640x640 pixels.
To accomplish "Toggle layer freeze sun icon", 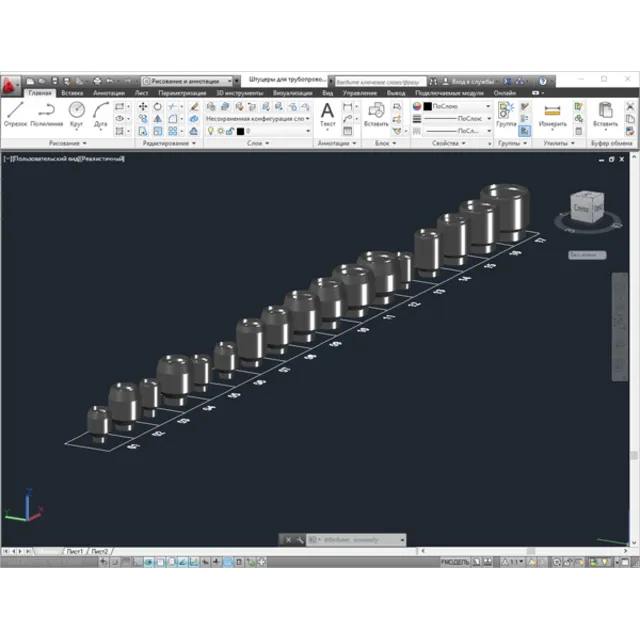I will point(220,131).
